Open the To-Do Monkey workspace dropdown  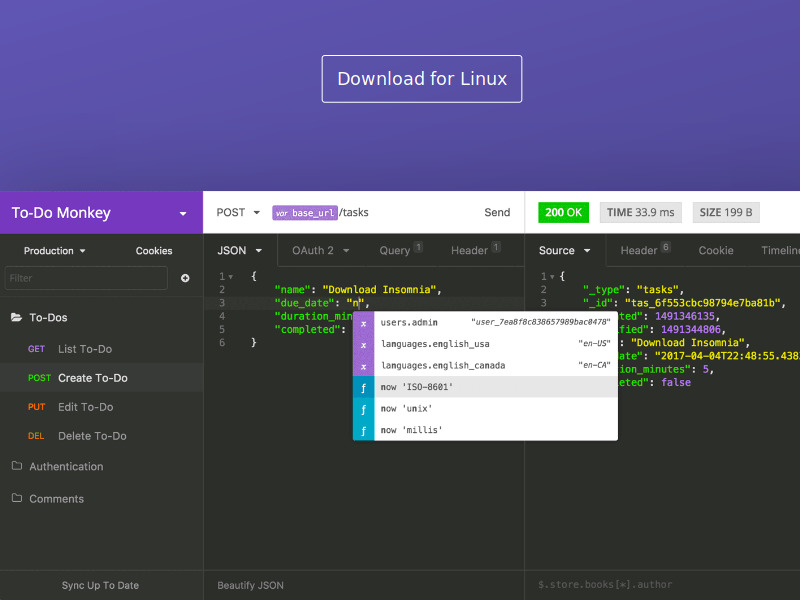click(x=182, y=213)
